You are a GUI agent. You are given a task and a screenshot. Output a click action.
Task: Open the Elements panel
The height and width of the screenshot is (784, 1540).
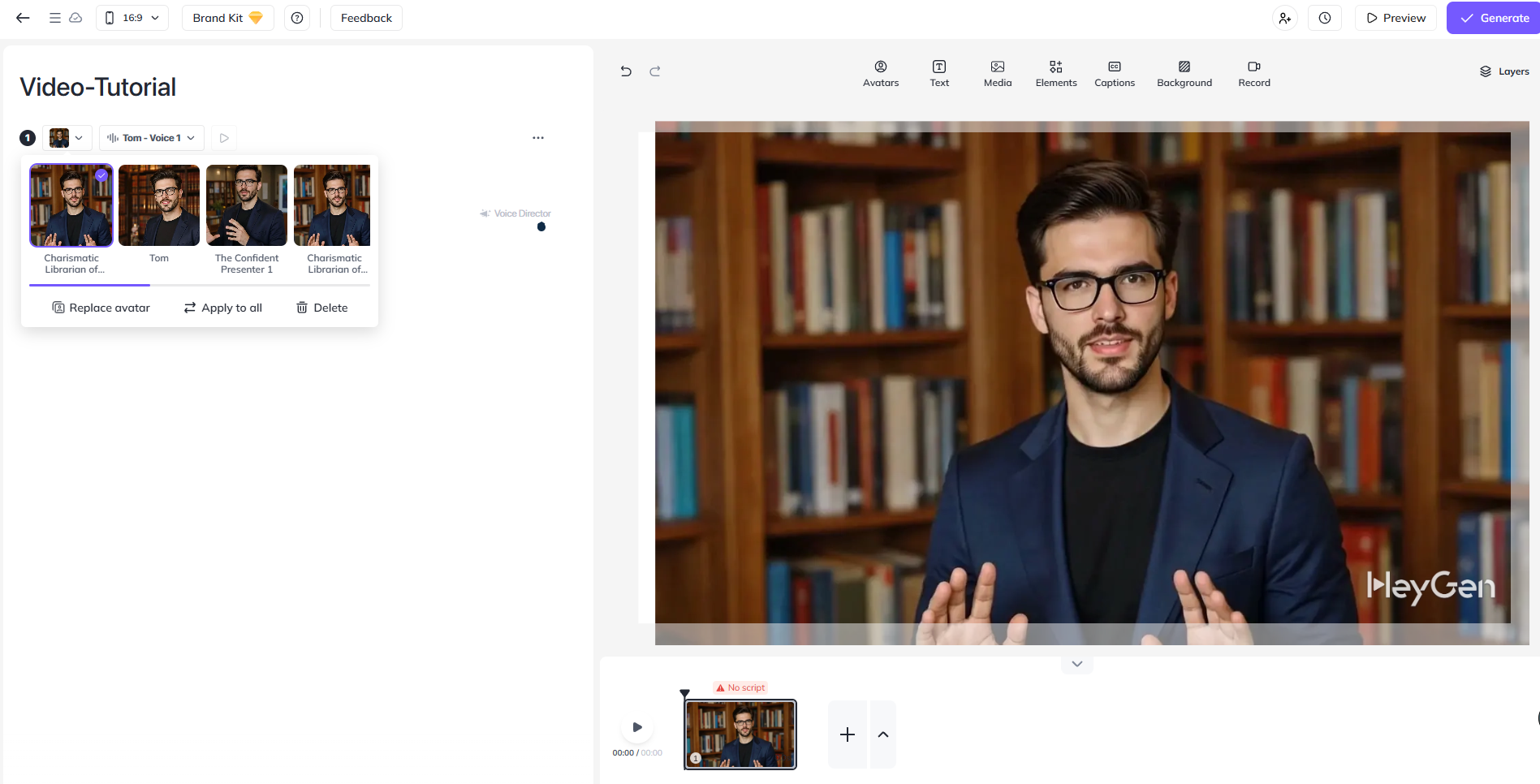click(x=1055, y=73)
